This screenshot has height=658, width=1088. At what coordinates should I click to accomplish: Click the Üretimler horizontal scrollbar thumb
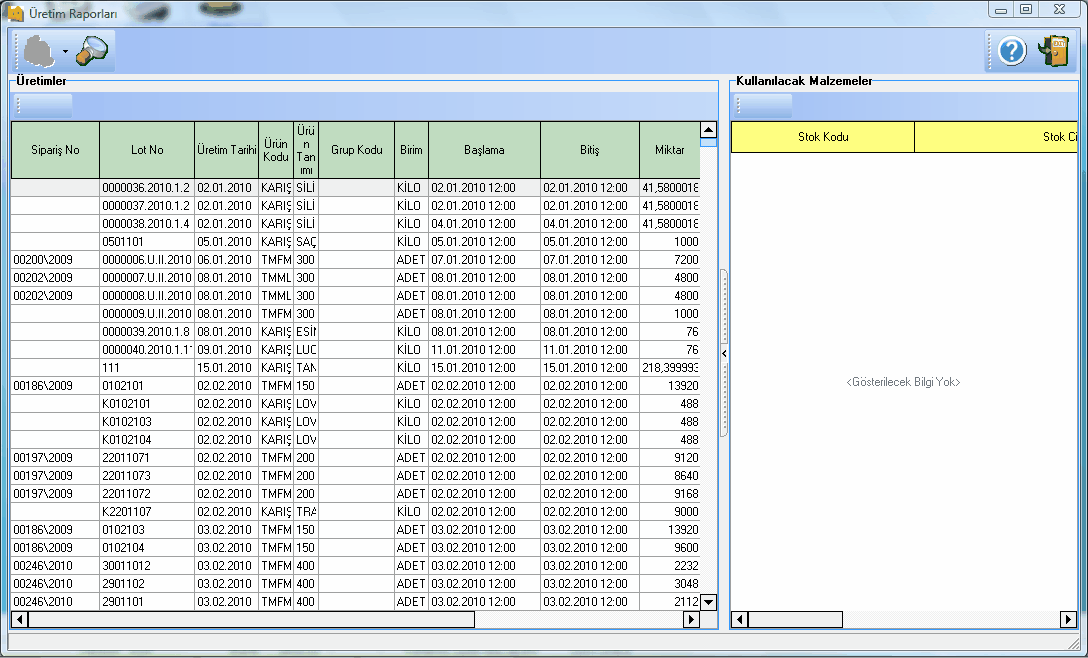coord(251,619)
